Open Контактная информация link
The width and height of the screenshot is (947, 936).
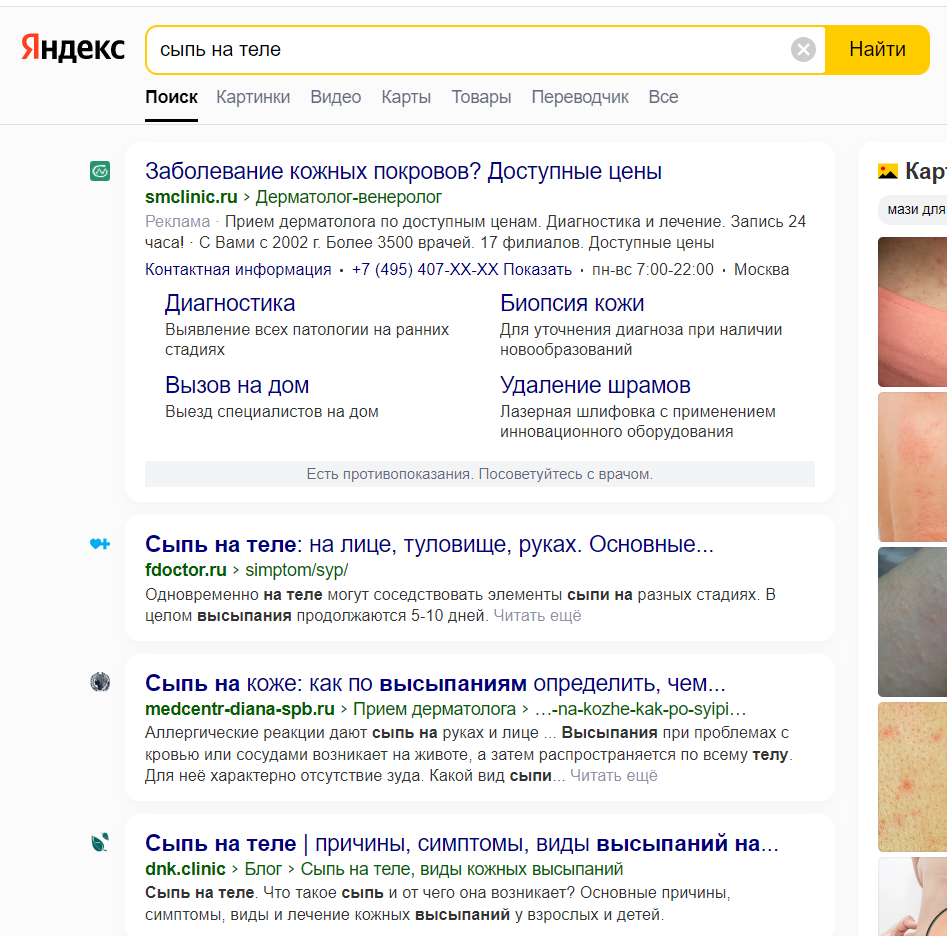[238, 270]
